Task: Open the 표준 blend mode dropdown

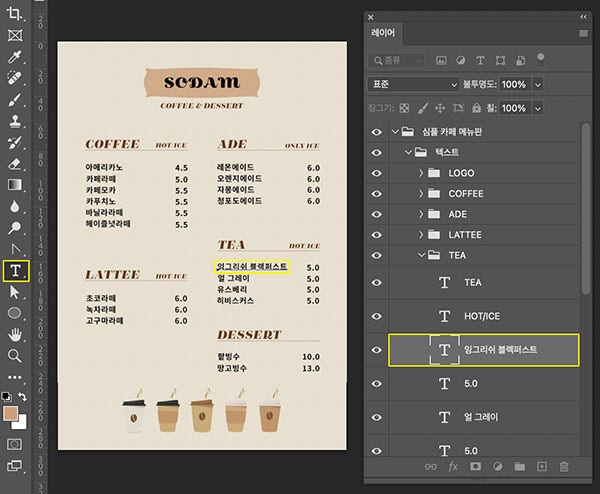Action: [x=413, y=84]
